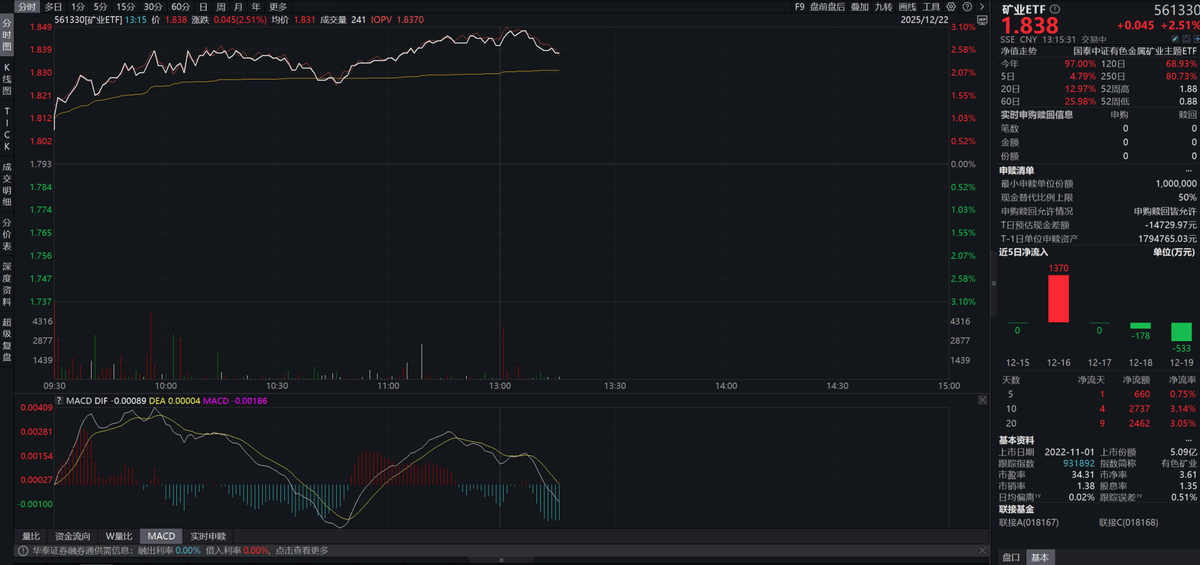Click 点击查看更多 in the status bar
This screenshot has height=565, width=1200.
click(302, 550)
